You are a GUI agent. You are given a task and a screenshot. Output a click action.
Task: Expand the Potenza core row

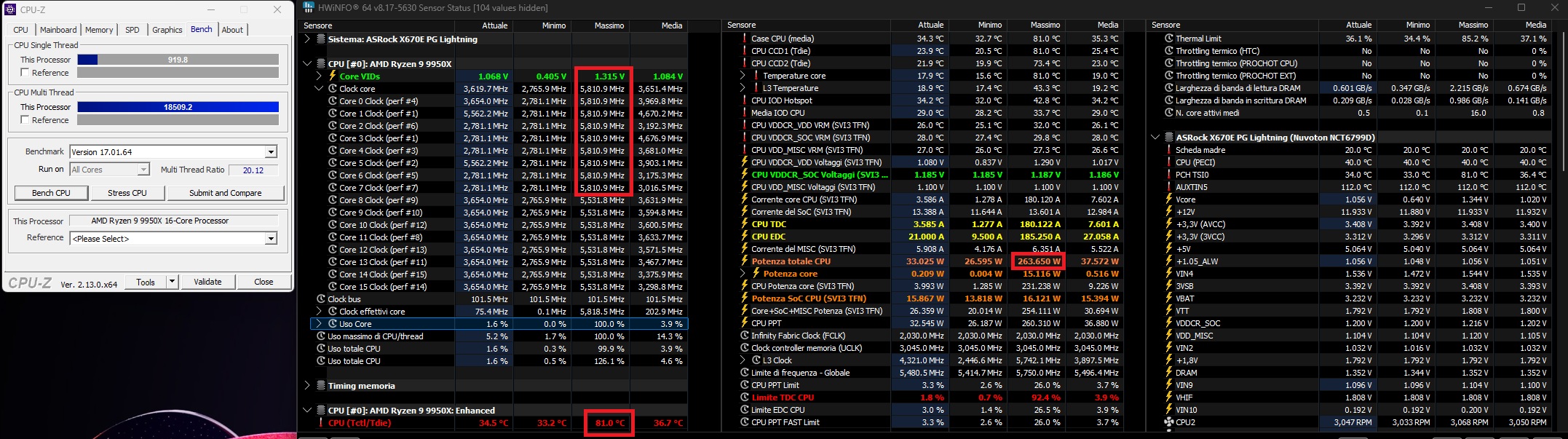(x=743, y=274)
